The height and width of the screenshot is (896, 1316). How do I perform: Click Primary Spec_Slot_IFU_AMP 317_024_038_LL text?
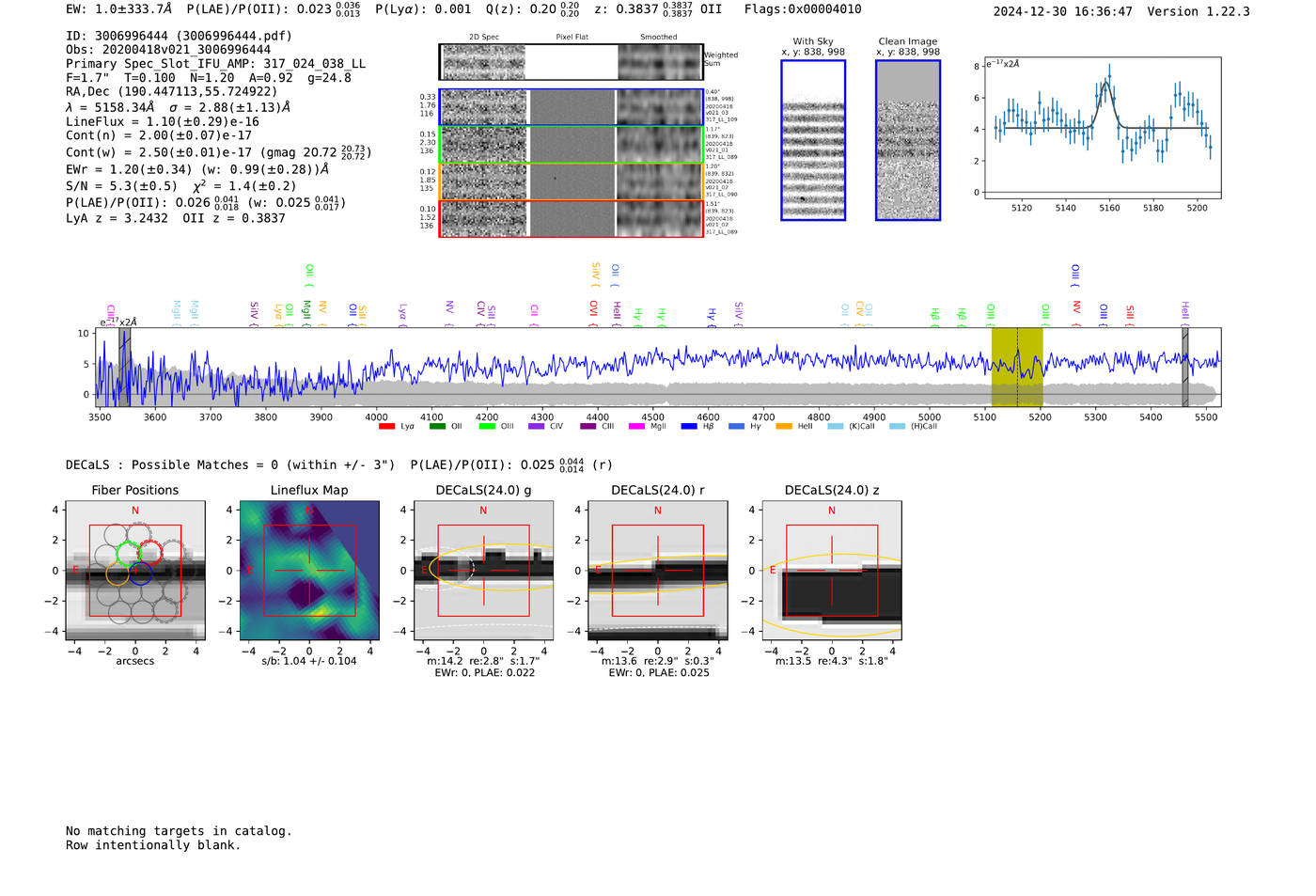tap(216, 64)
